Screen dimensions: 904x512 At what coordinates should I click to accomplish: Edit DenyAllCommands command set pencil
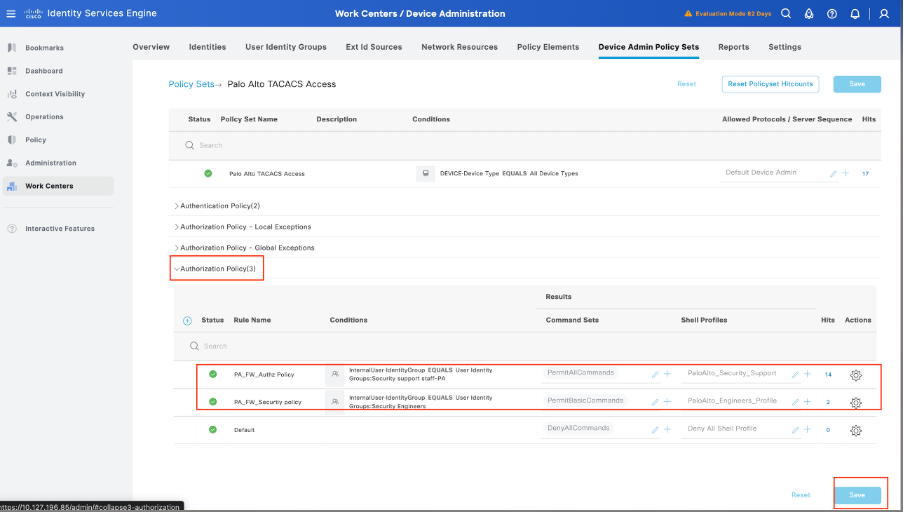point(655,430)
